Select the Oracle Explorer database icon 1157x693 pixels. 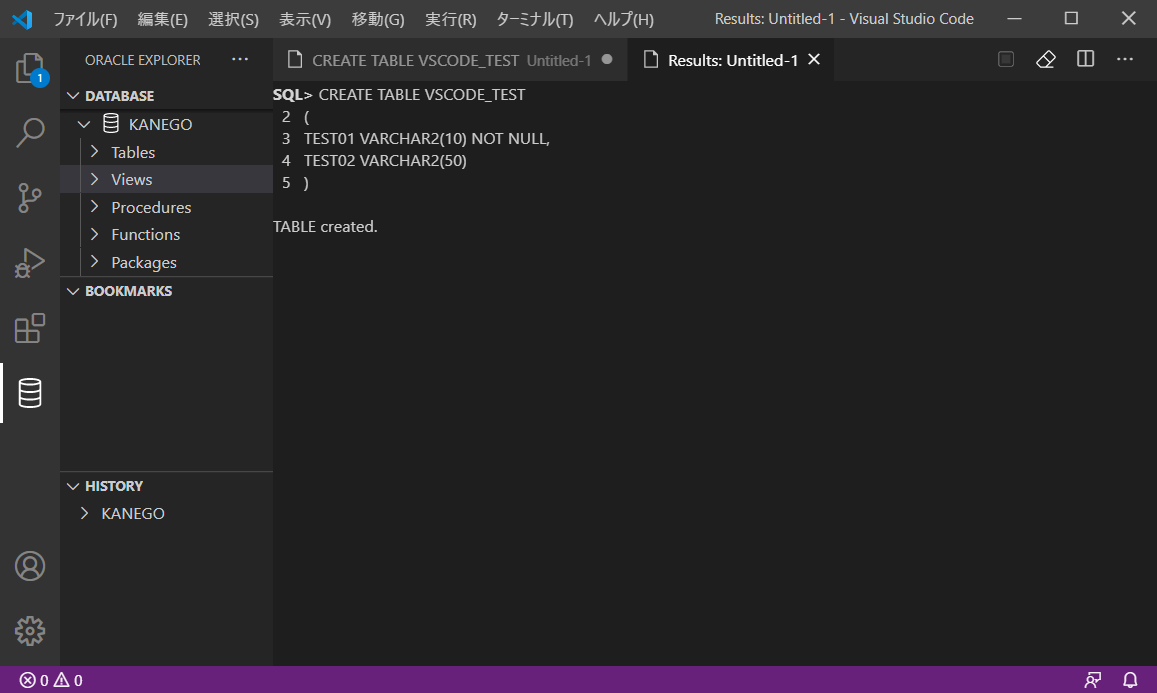tap(30, 393)
